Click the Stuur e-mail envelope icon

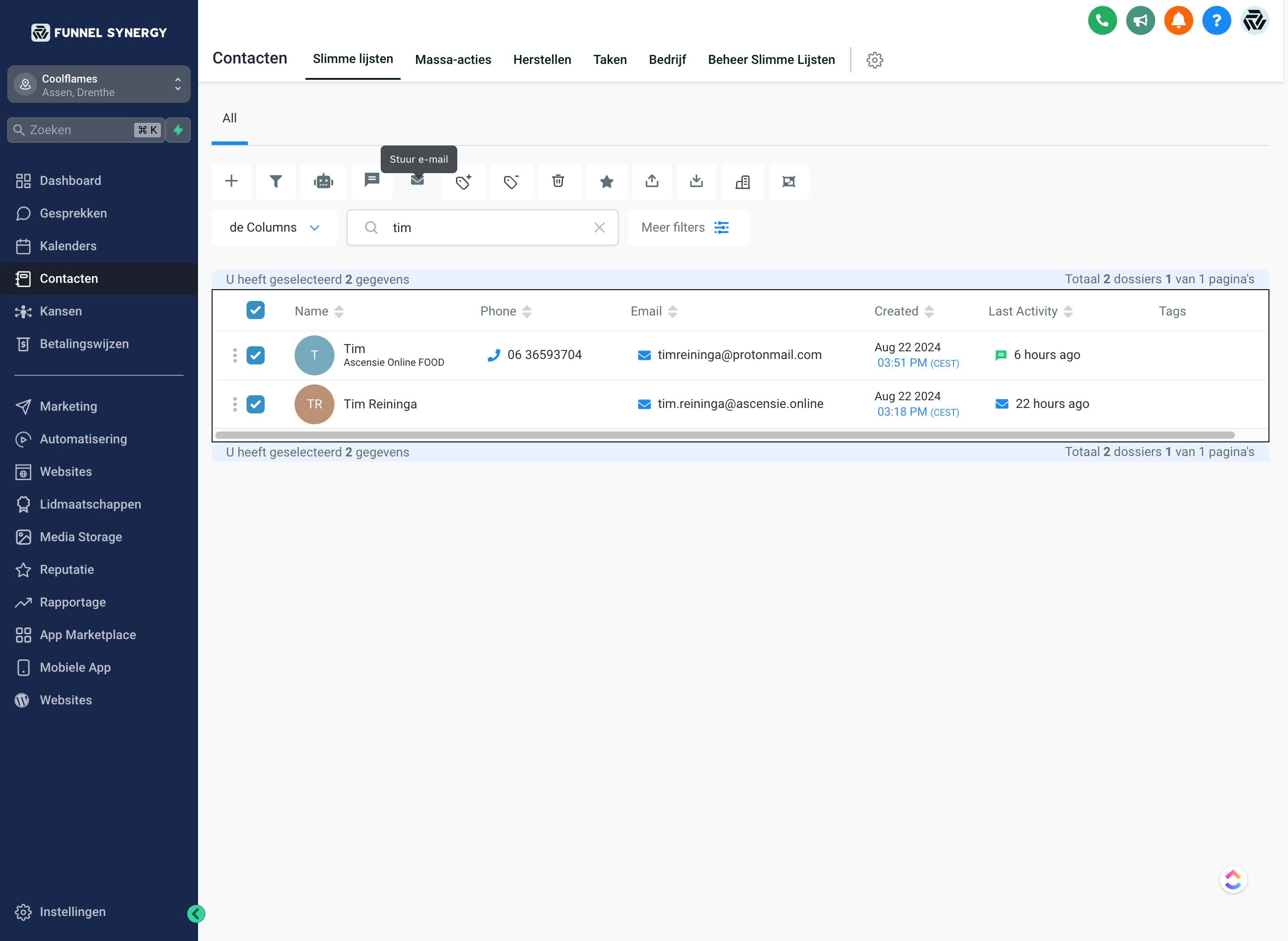417,180
